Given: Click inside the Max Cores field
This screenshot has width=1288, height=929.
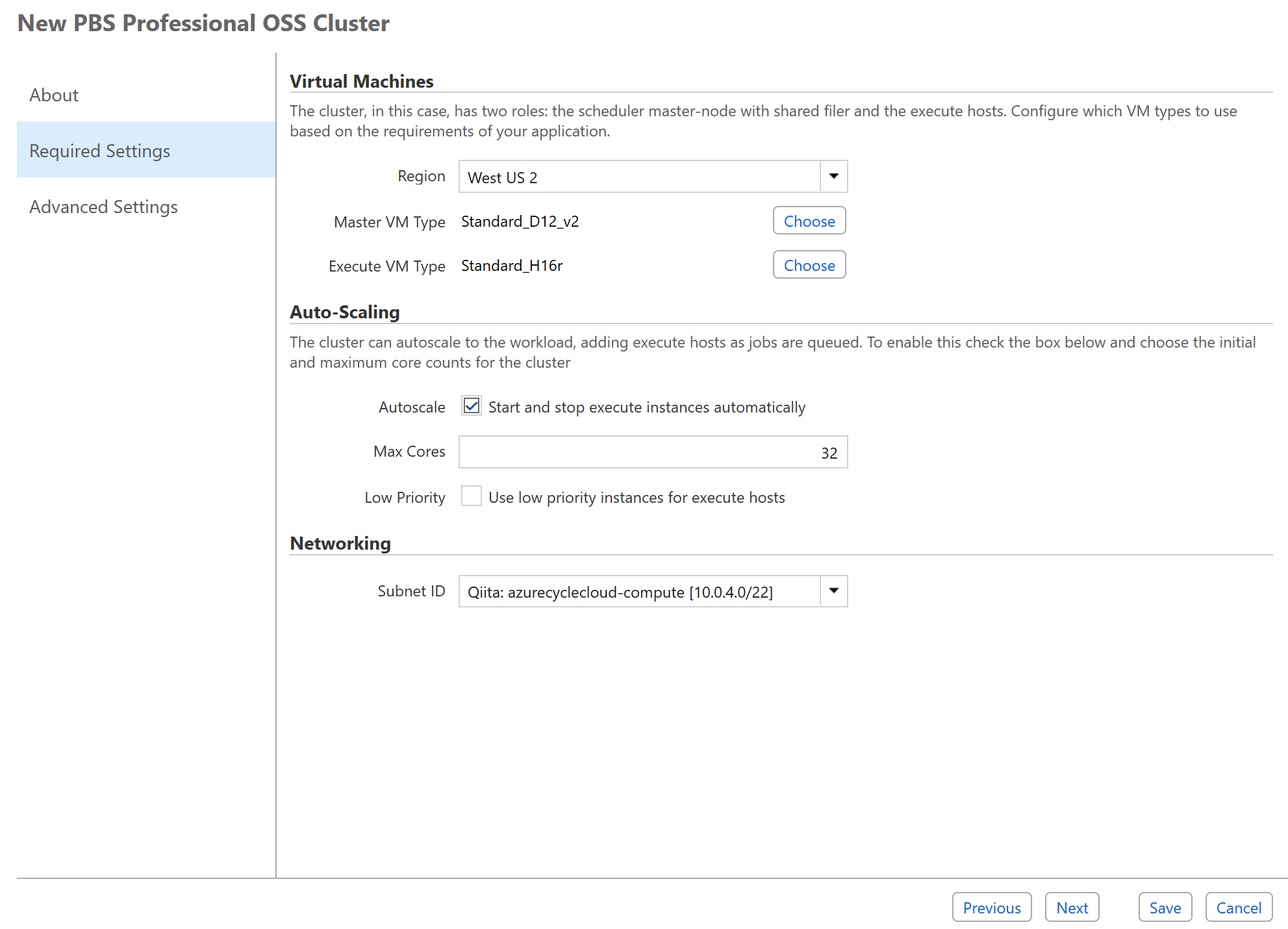Looking at the screenshot, I should point(650,452).
